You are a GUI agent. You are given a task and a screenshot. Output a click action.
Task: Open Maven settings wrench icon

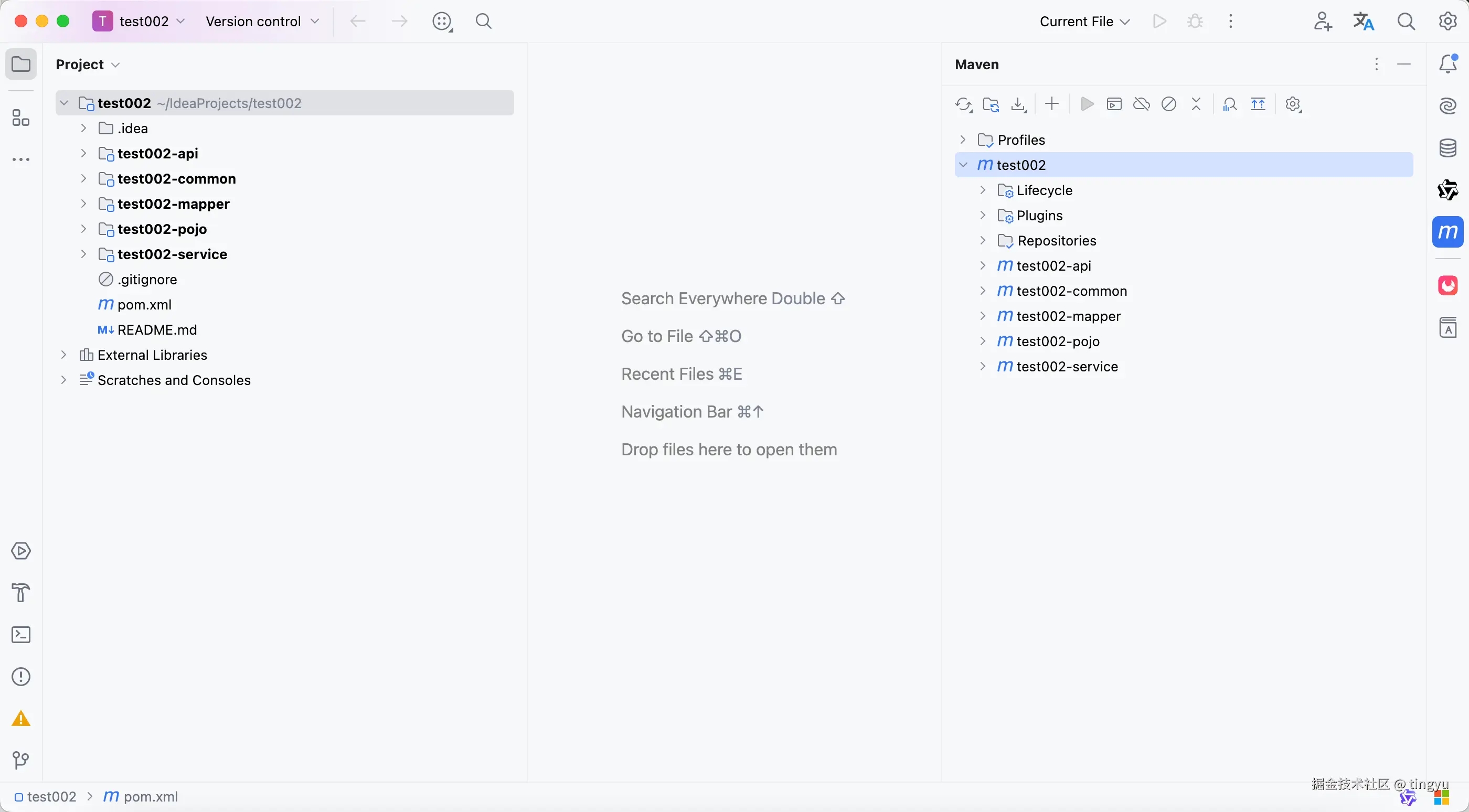(1293, 105)
